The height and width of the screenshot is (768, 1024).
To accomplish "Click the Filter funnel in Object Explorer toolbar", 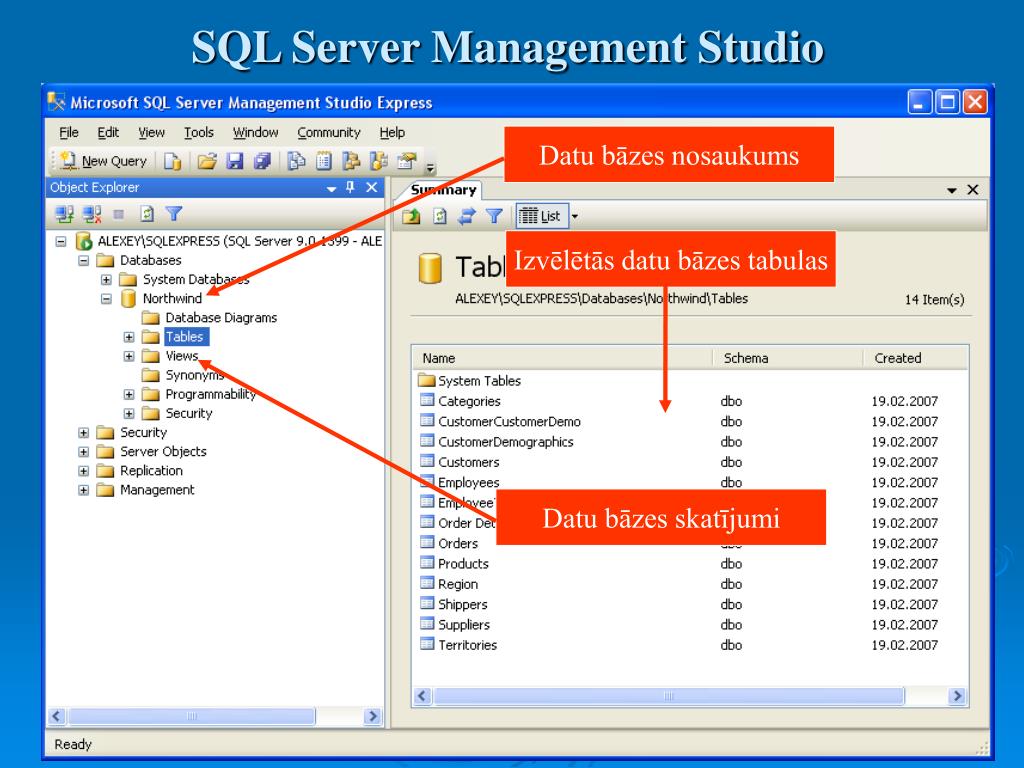I will point(174,214).
